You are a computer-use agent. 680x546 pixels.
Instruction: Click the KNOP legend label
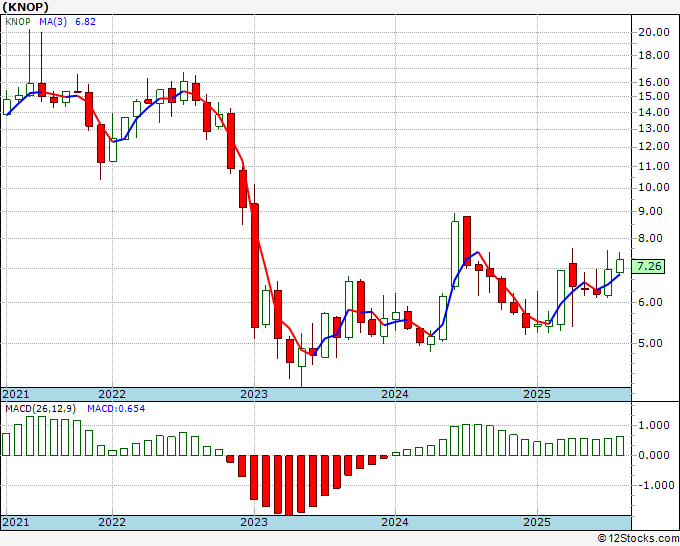point(18,21)
